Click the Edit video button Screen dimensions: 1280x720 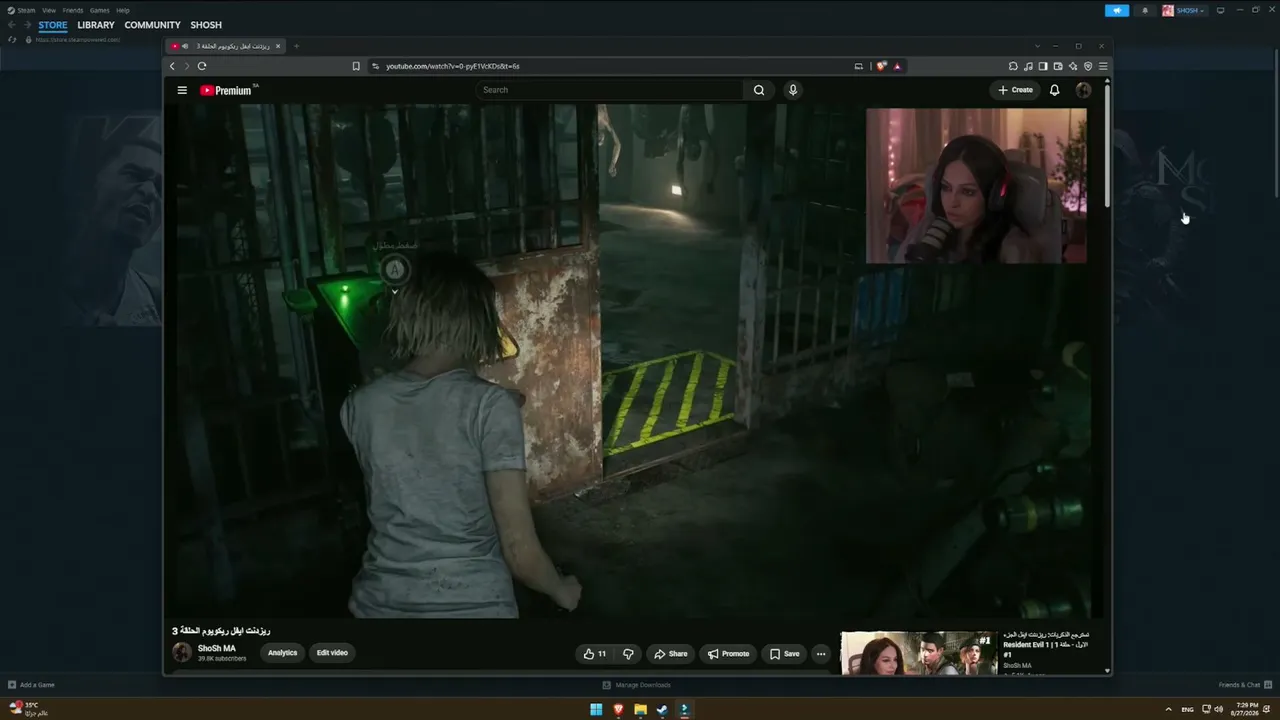point(332,653)
